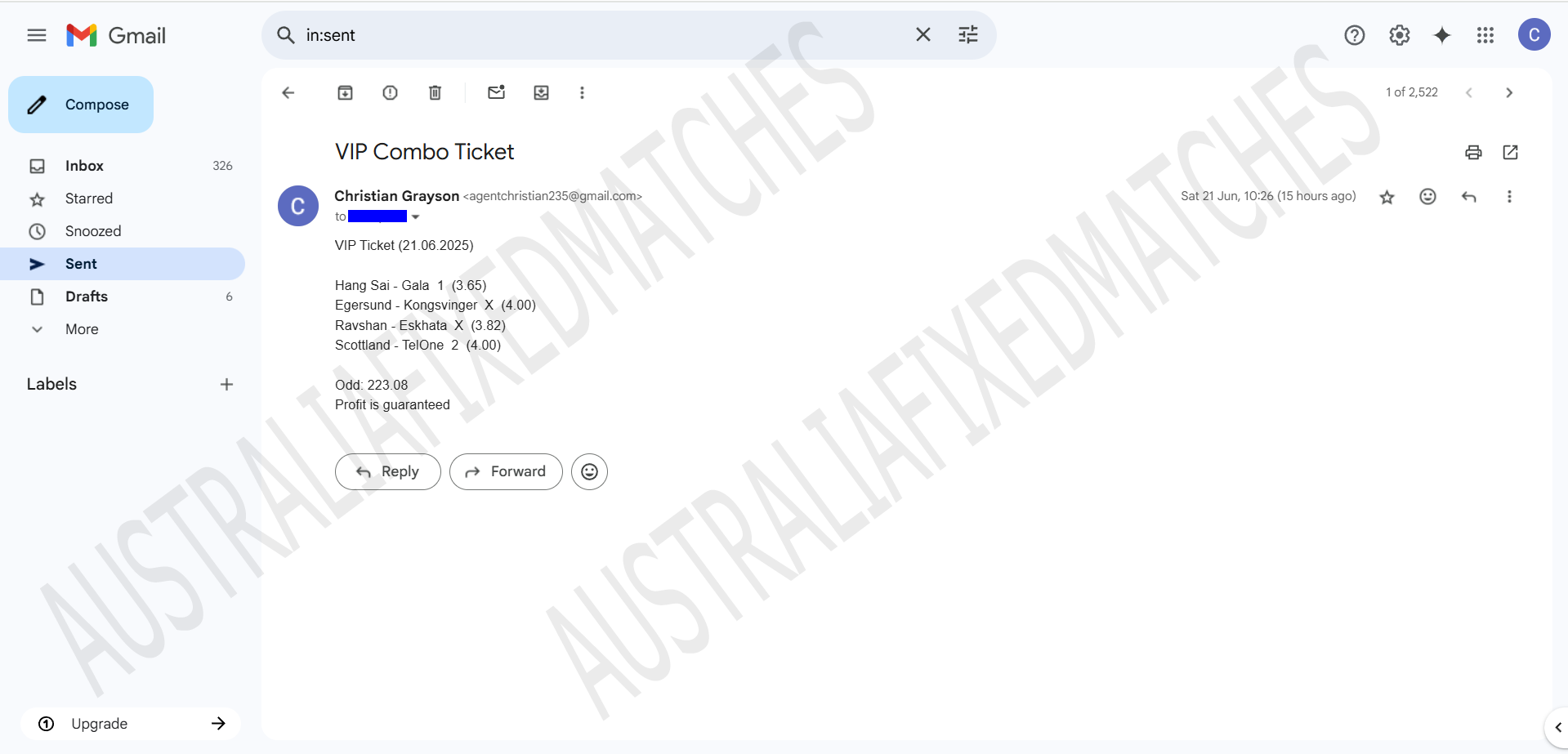
Task: Click the Forward button
Action: coord(506,471)
